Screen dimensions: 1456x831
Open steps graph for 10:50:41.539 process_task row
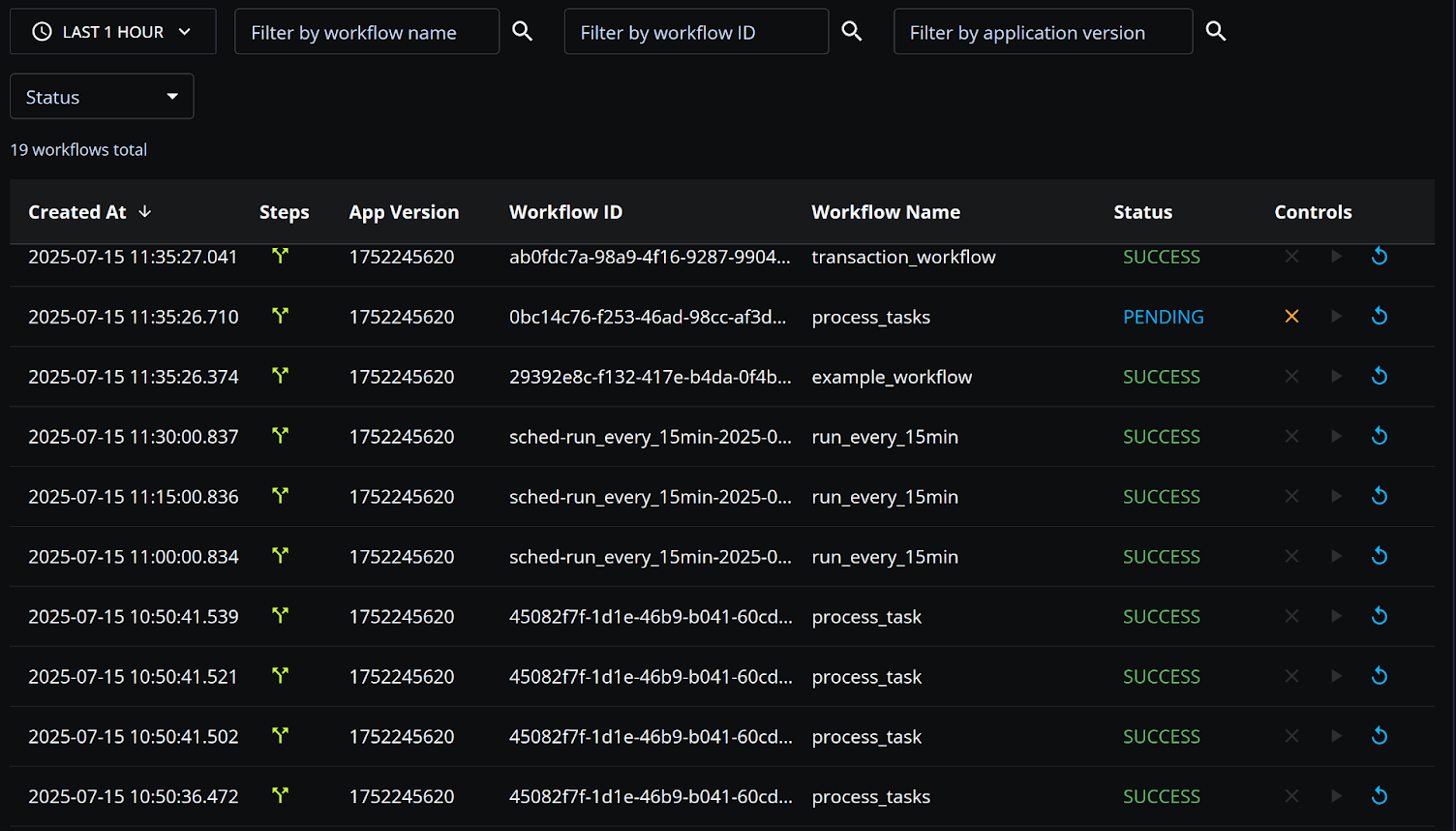click(x=280, y=616)
